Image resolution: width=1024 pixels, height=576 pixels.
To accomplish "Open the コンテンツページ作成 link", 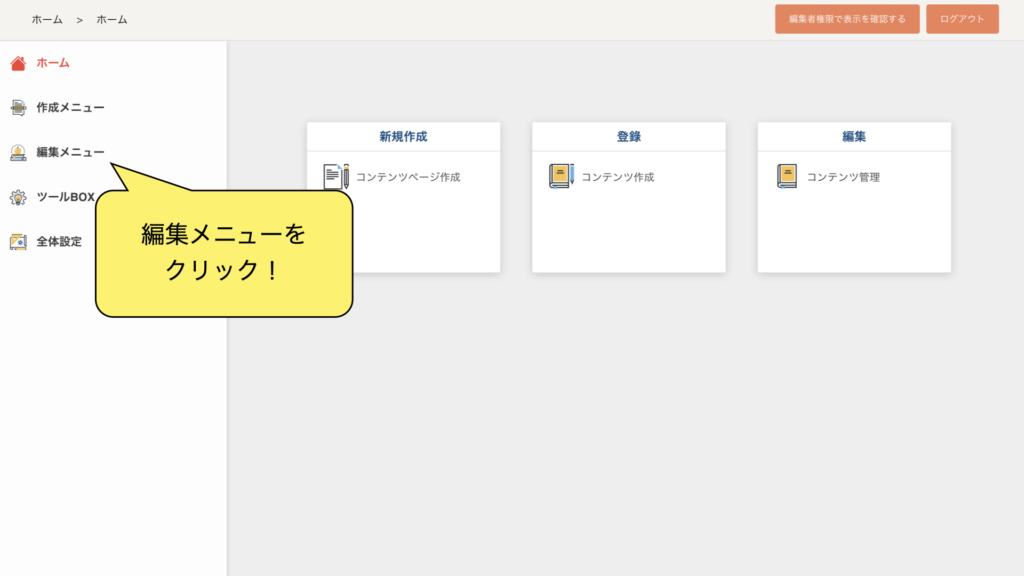I will (408, 177).
